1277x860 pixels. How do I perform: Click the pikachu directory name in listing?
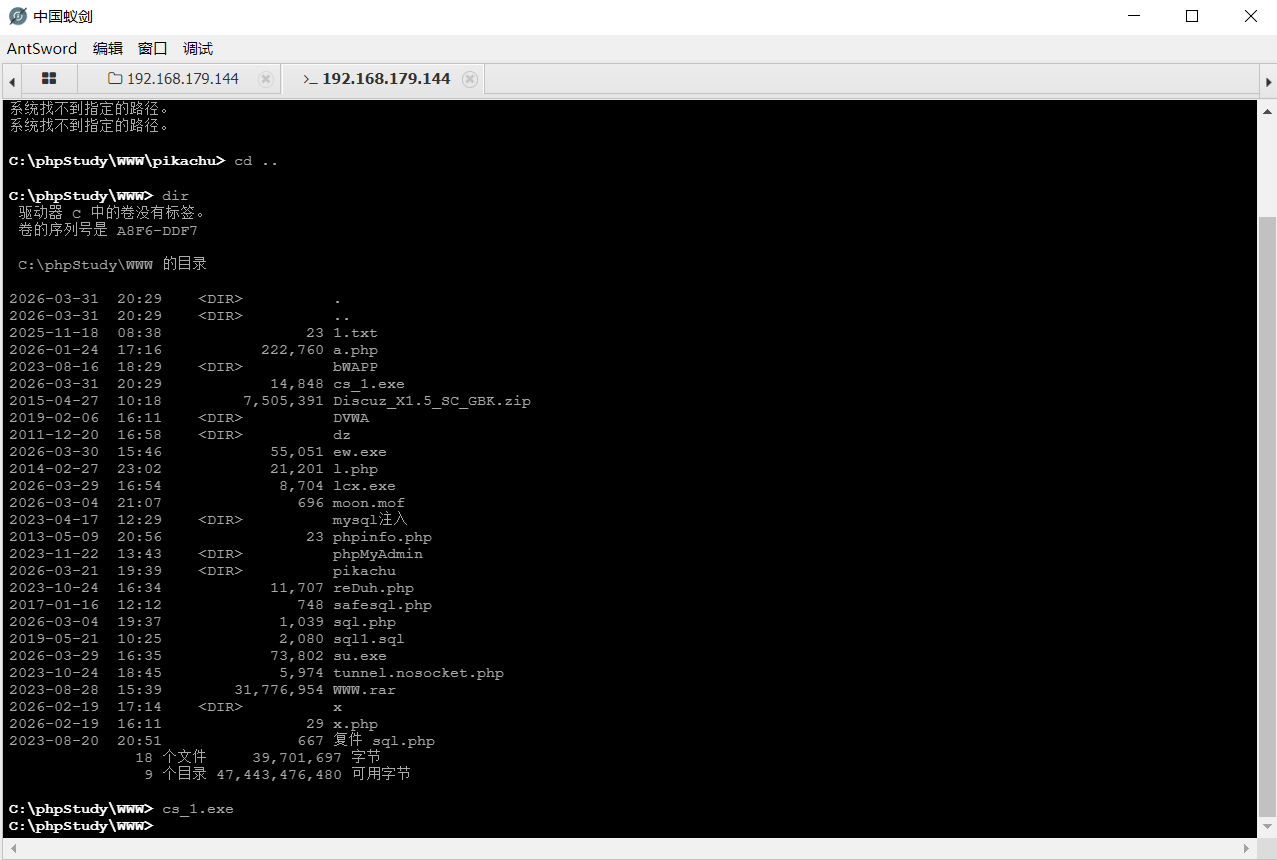tap(364, 571)
